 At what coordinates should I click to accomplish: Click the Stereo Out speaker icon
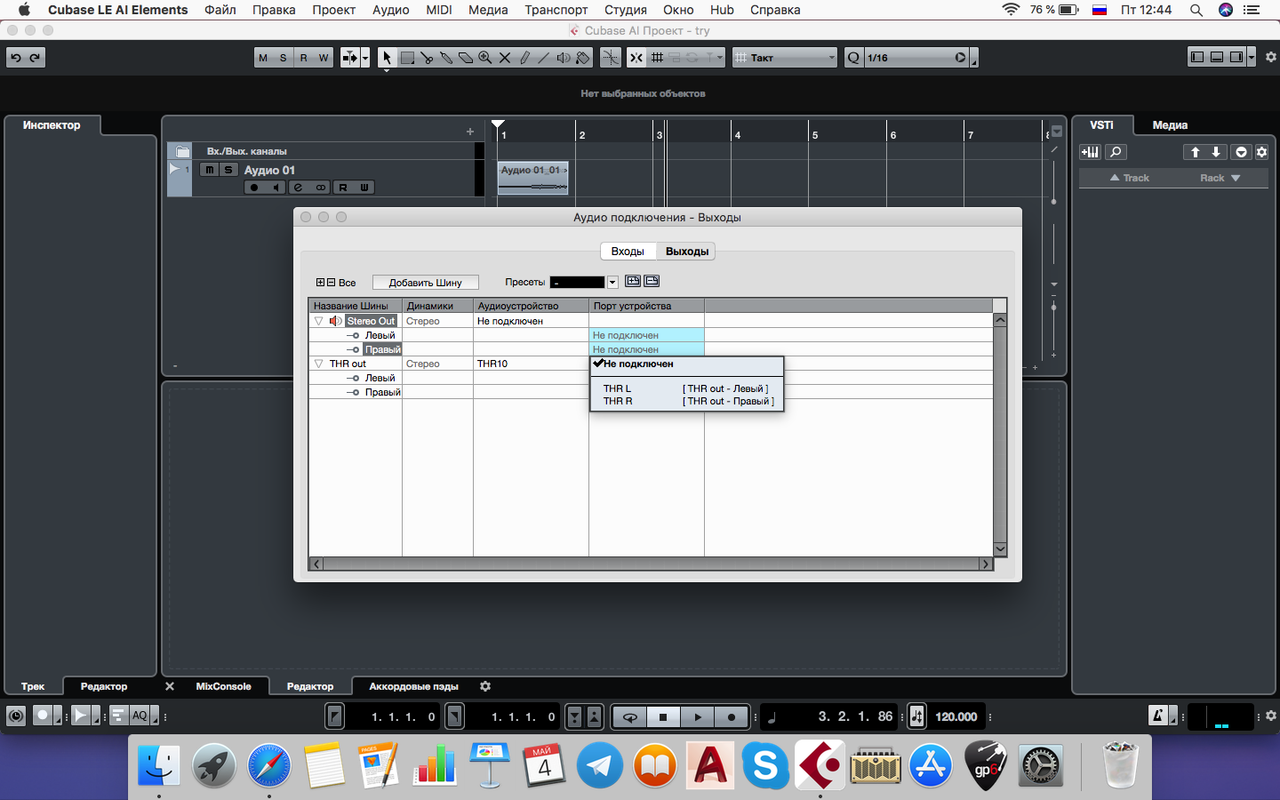click(336, 321)
